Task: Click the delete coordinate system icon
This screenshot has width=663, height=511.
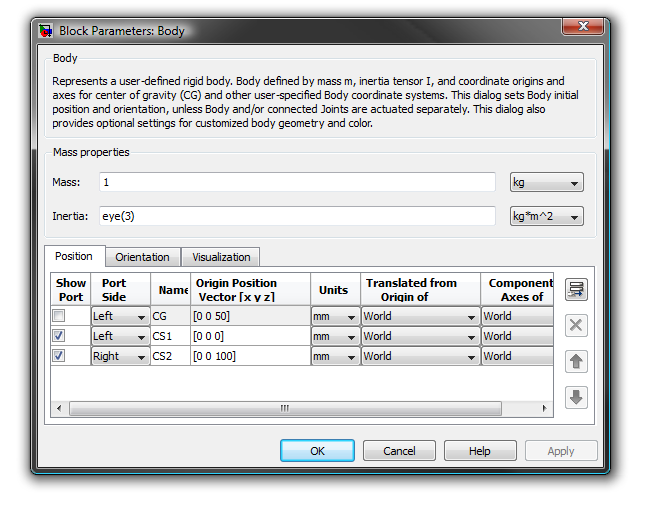Action: click(x=576, y=326)
